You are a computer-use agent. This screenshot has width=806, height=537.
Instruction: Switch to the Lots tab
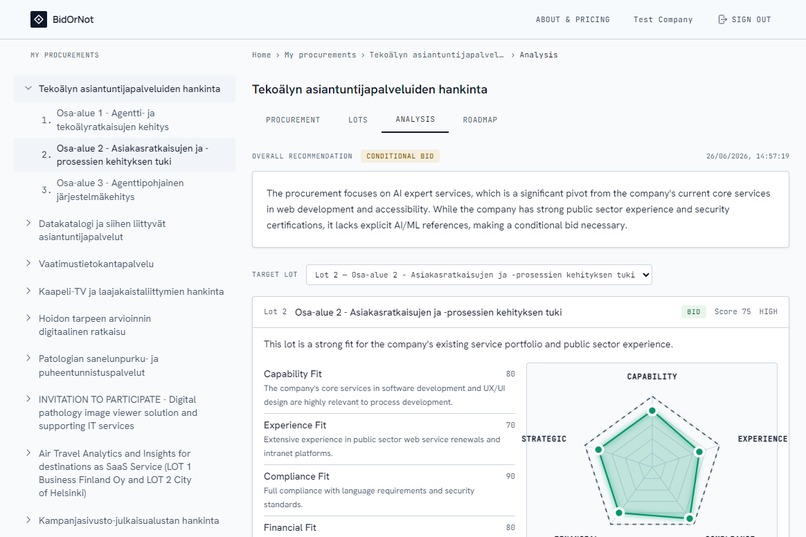358,120
